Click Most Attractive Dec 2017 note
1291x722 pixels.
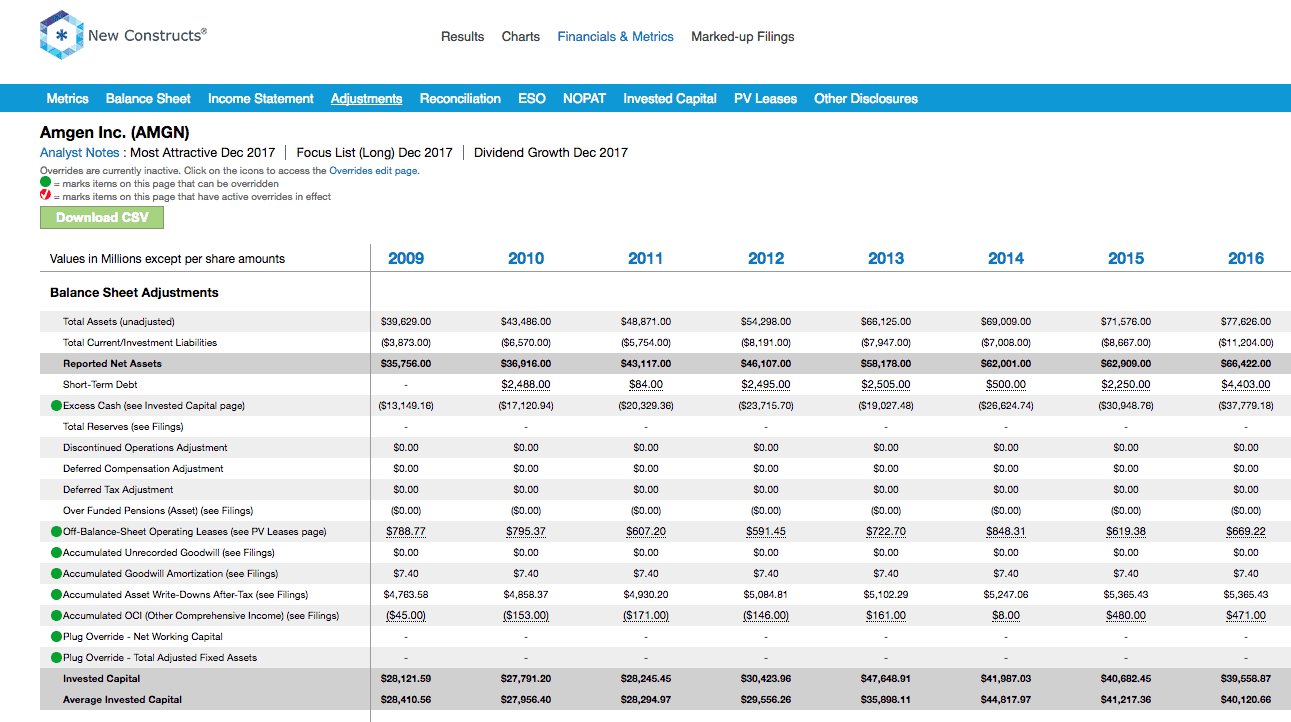point(203,153)
